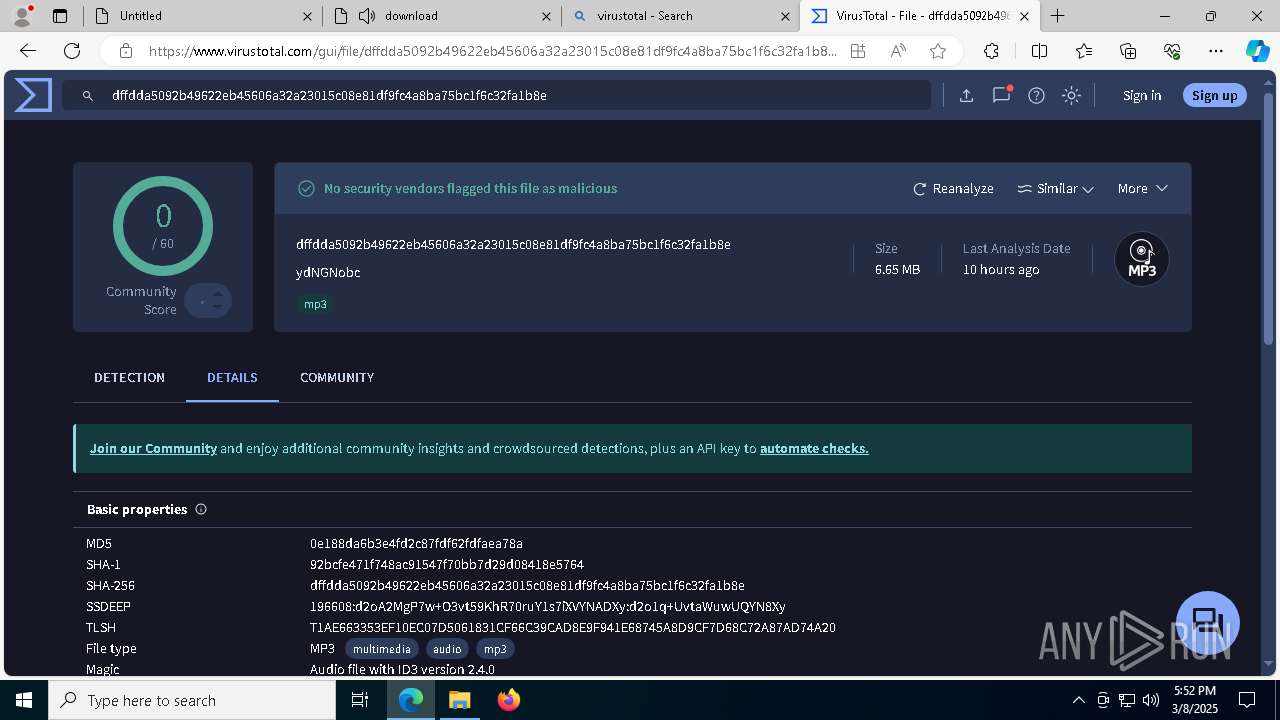Screen dimensions: 1280x720
Task: Open Edge Settings and more menu
Action: tap(1216, 51)
